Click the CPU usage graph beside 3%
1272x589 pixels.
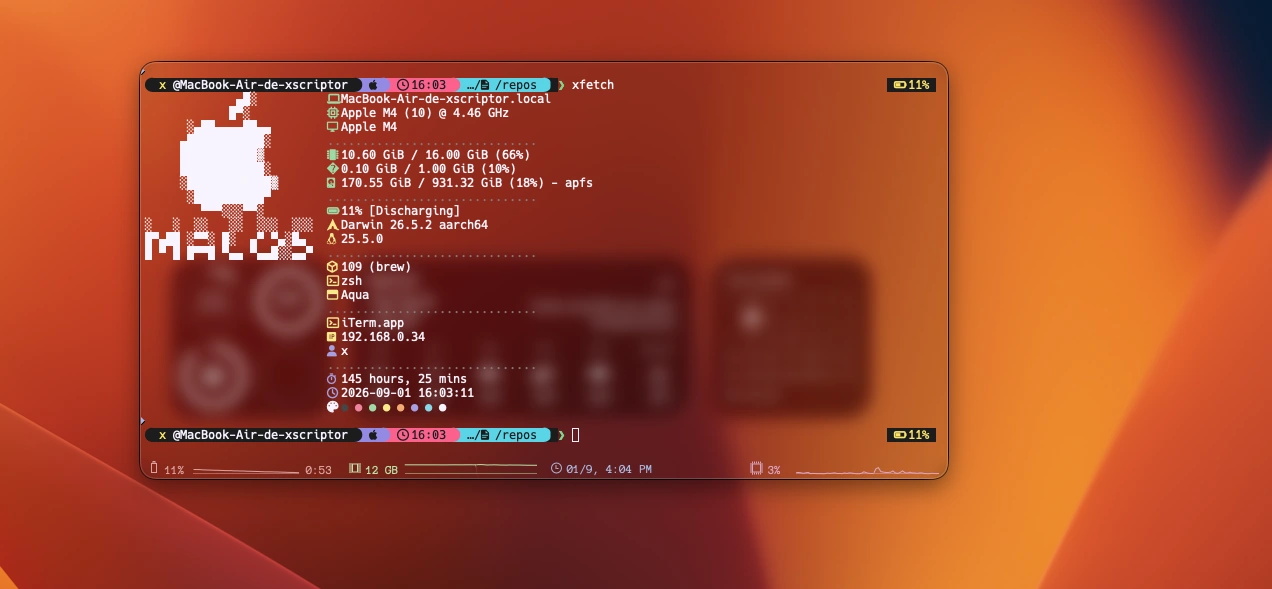867,470
